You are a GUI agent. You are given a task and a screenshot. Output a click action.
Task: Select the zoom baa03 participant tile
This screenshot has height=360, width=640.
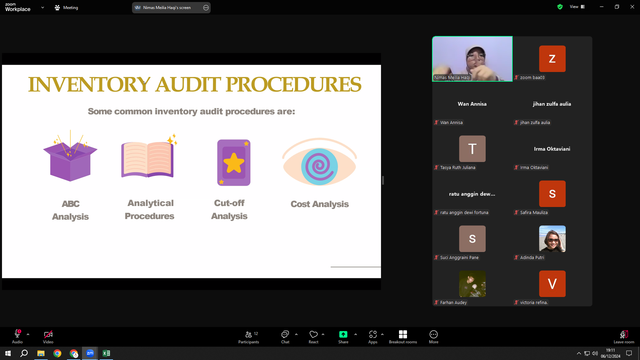pyautogui.click(x=552, y=59)
